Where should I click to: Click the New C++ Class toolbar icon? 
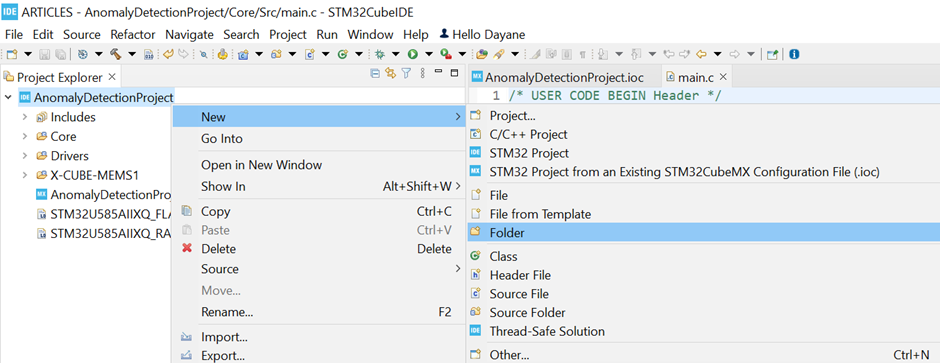click(342, 54)
